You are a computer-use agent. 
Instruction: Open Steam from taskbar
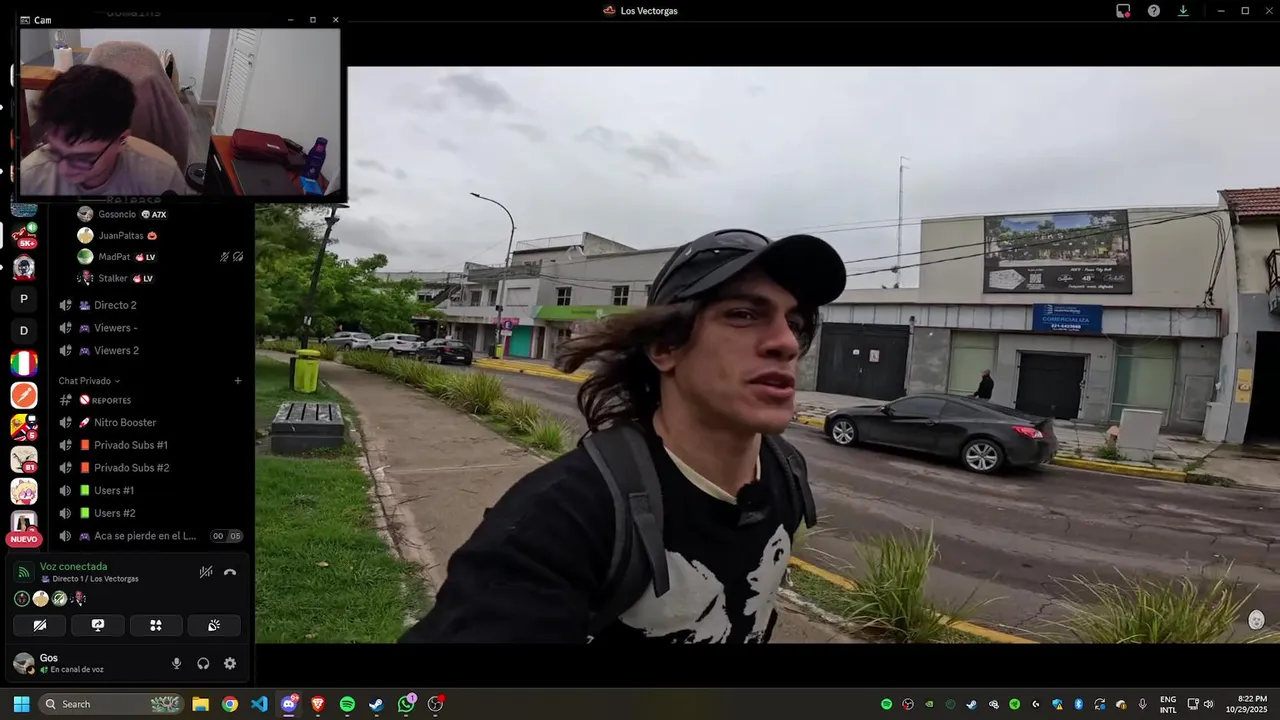coord(376,704)
